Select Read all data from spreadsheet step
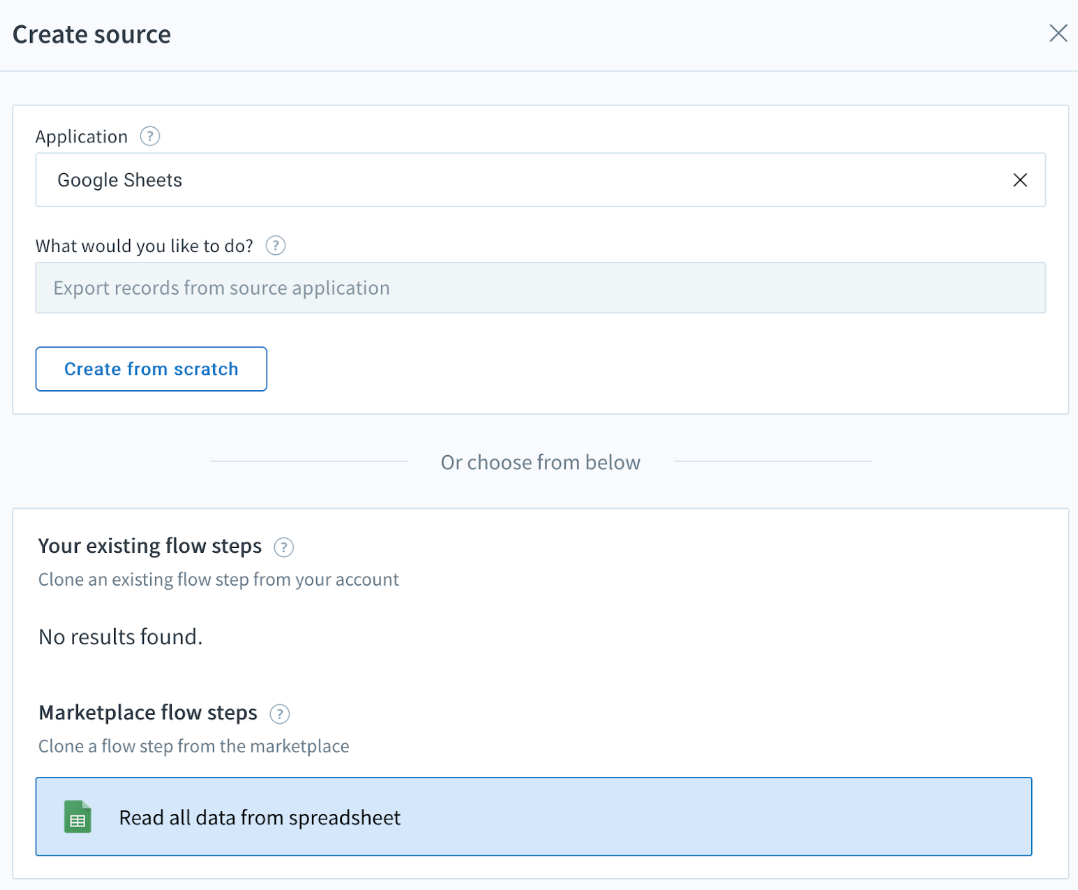1078x890 pixels. (534, 816)
